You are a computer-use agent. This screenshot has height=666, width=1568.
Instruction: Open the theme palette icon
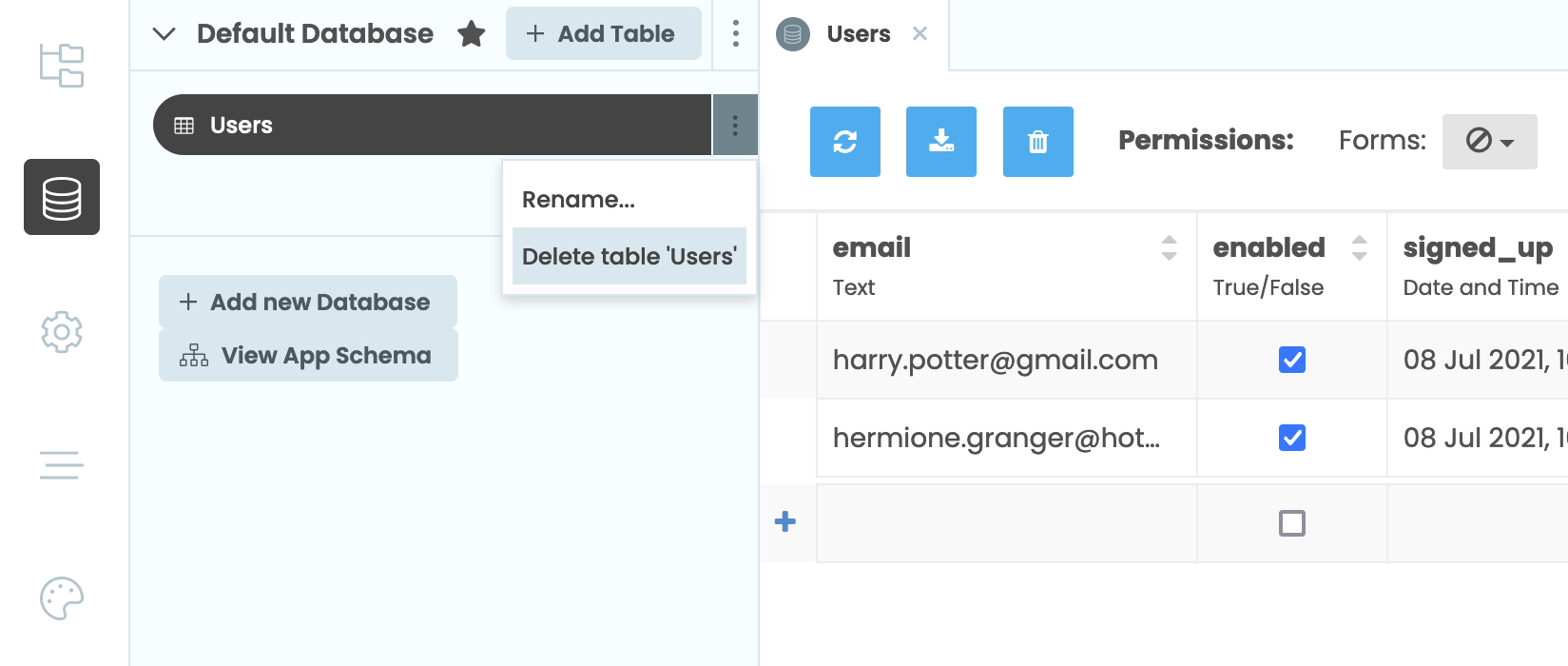tap(62, 598)
